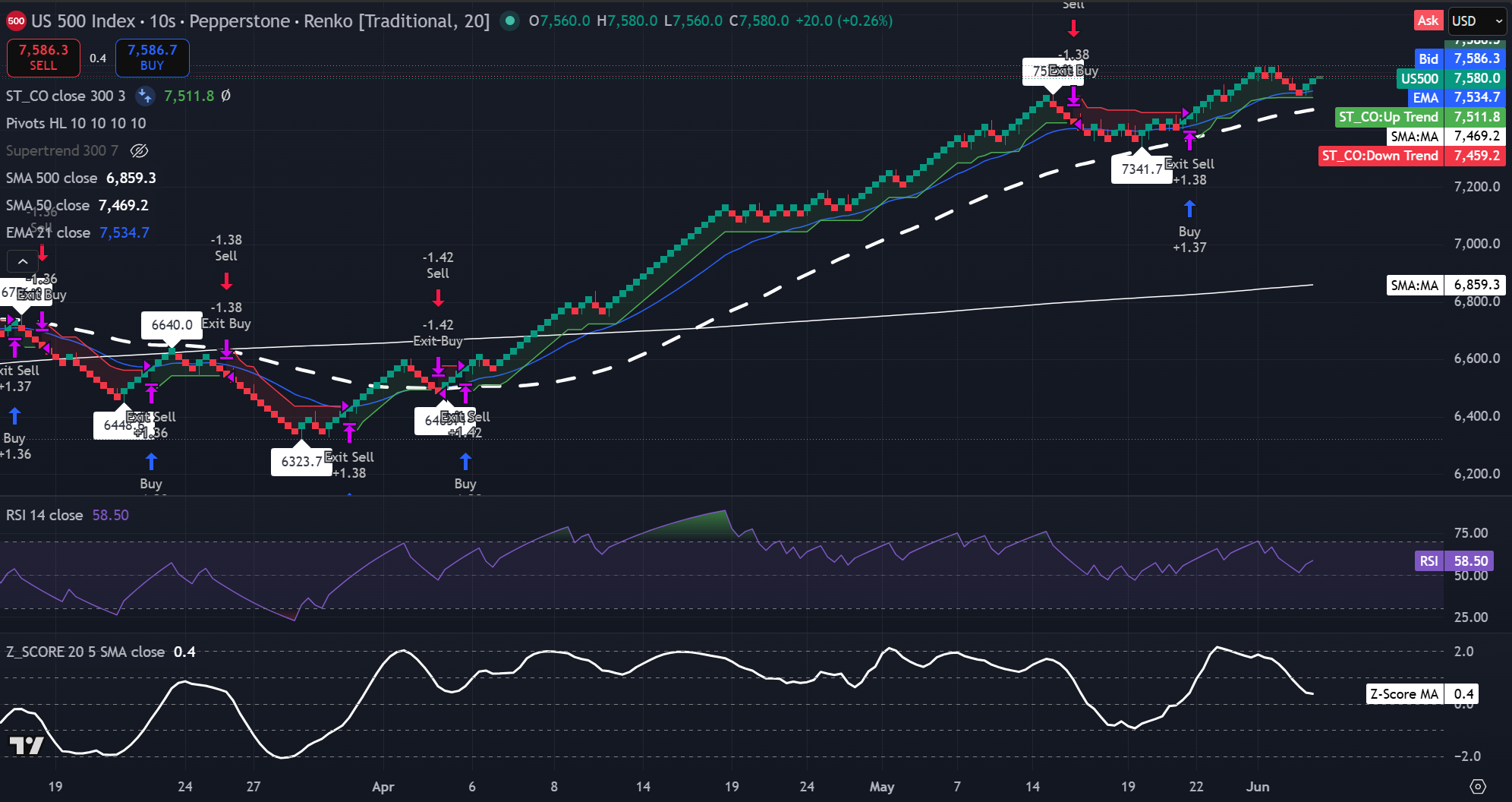The width and height of the screenshot is (1512, 802).
Task: Select the Pivots HL 10 10 10 10 legend
Action: 76,123
